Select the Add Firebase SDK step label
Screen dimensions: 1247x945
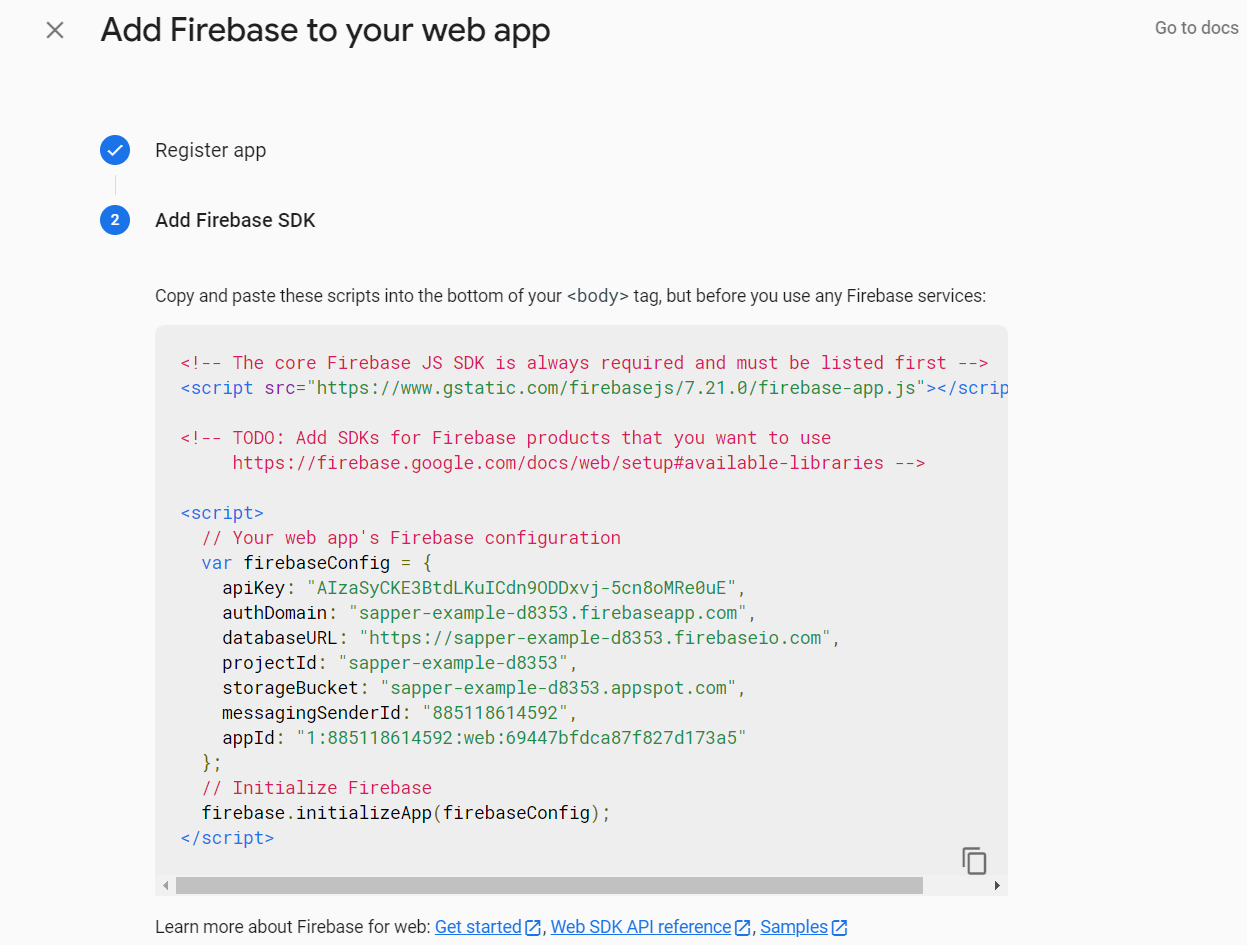click(235, 220)
